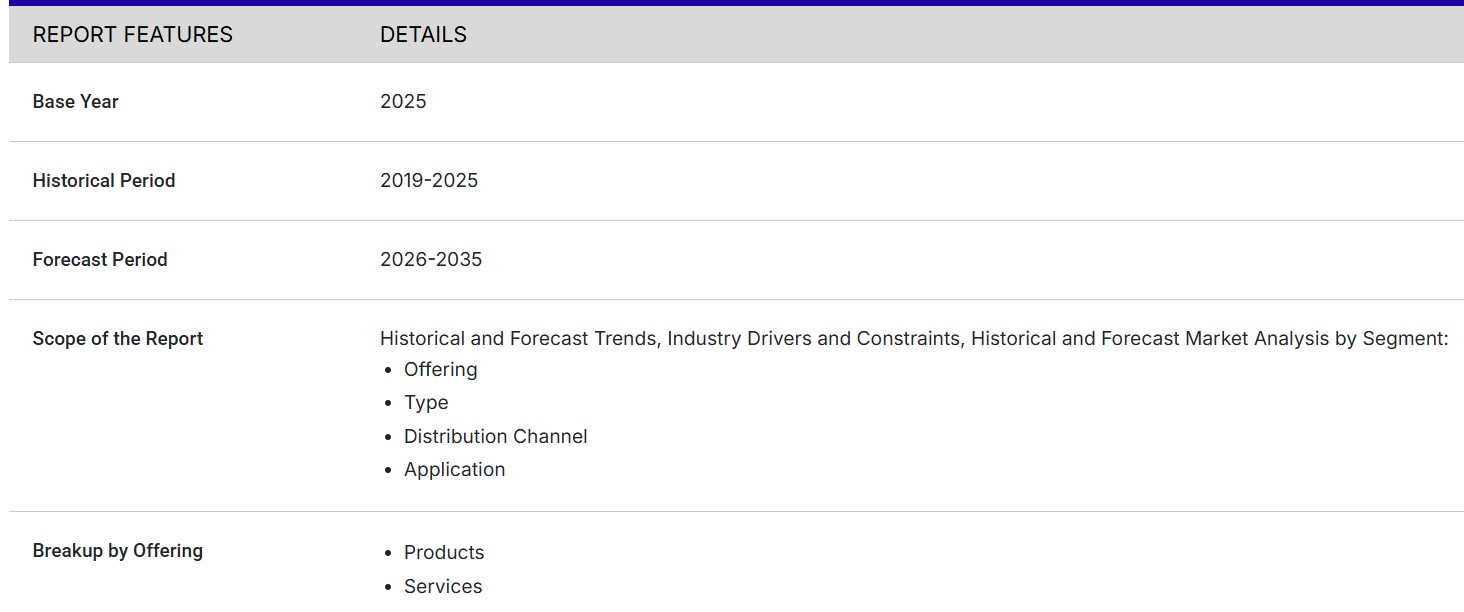Click the REPORT FEATURES column header

(132, 35)
